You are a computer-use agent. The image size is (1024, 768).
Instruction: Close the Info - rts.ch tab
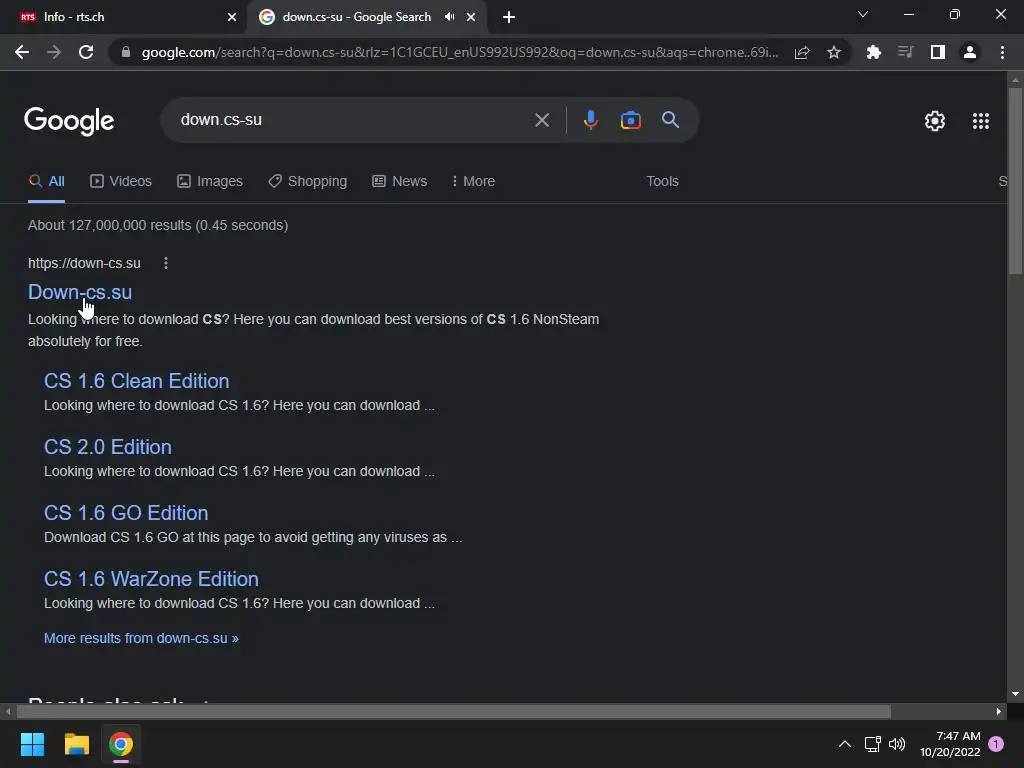232,17
